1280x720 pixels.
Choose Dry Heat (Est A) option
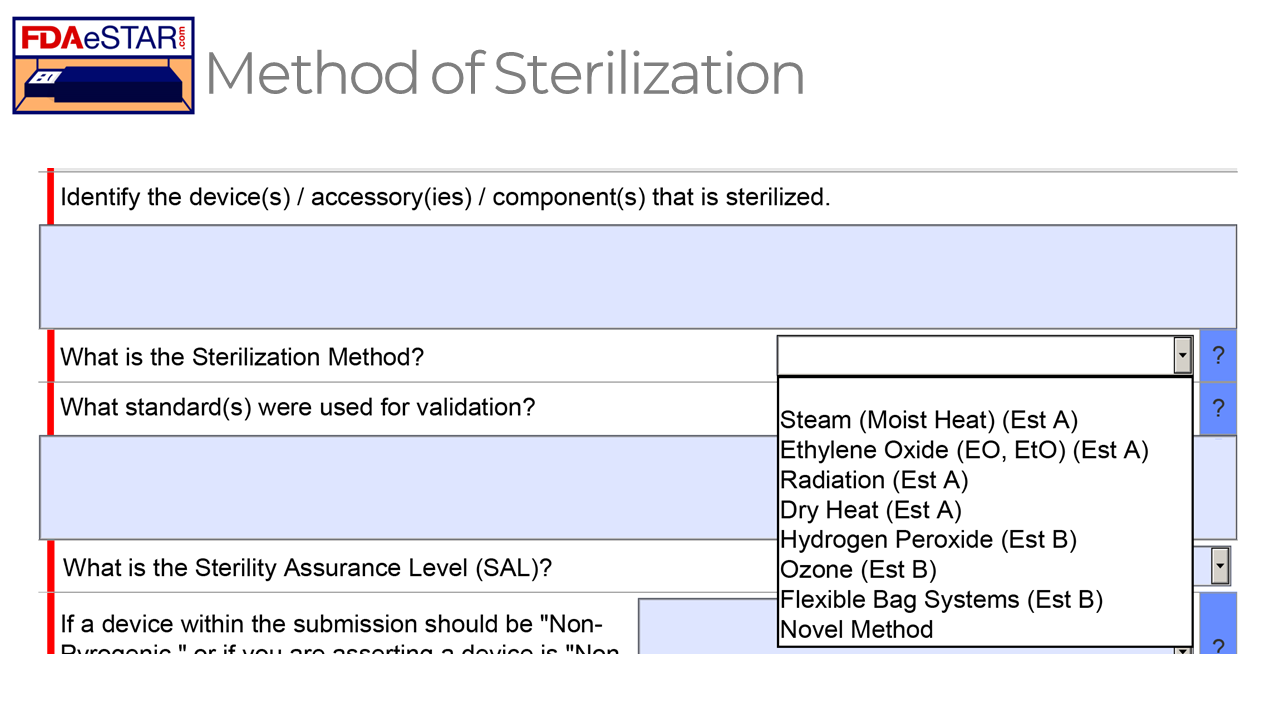coord(869,510)
